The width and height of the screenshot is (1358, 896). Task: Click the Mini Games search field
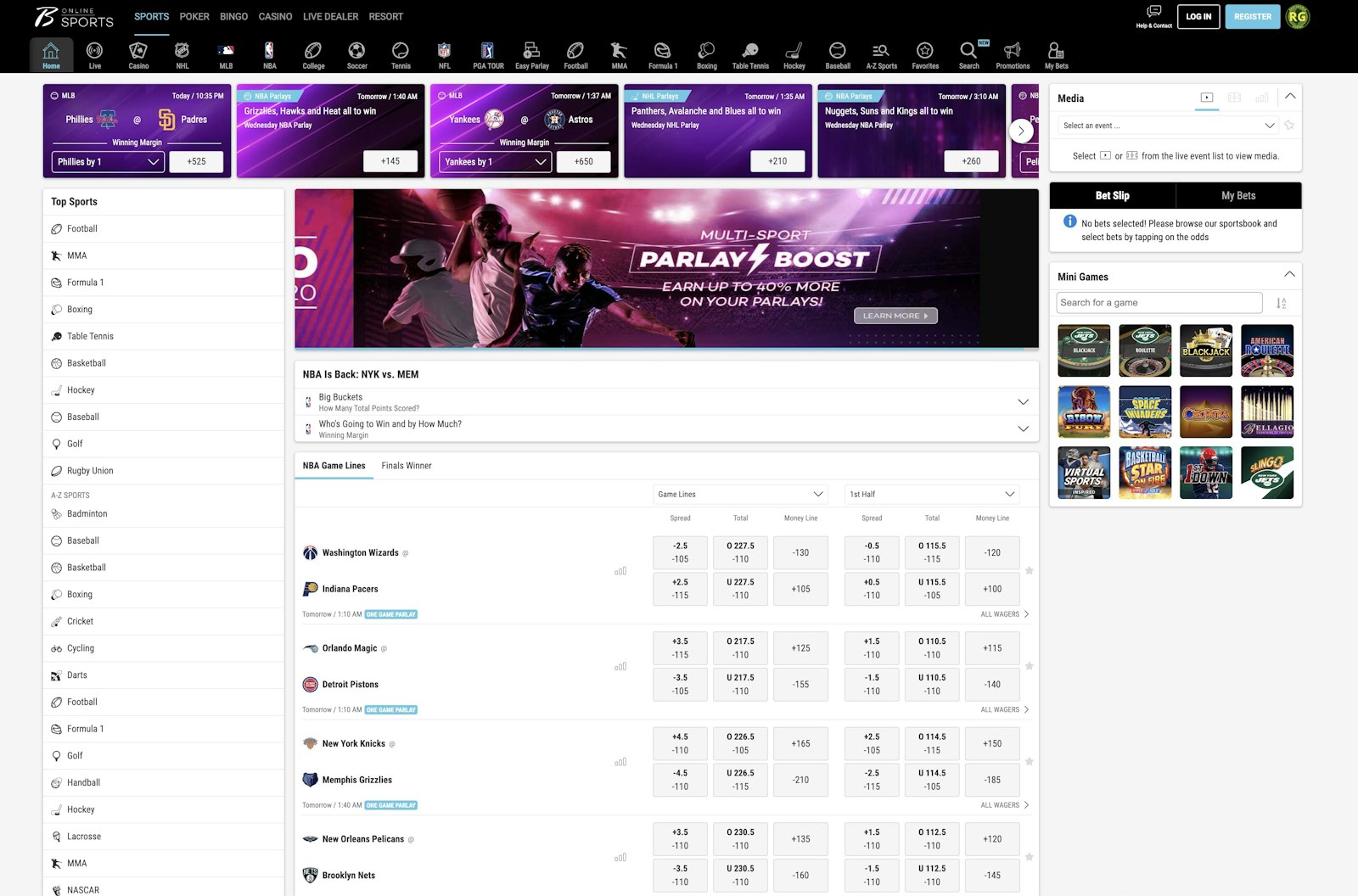pyautogui.click(x=1158, y=302)
